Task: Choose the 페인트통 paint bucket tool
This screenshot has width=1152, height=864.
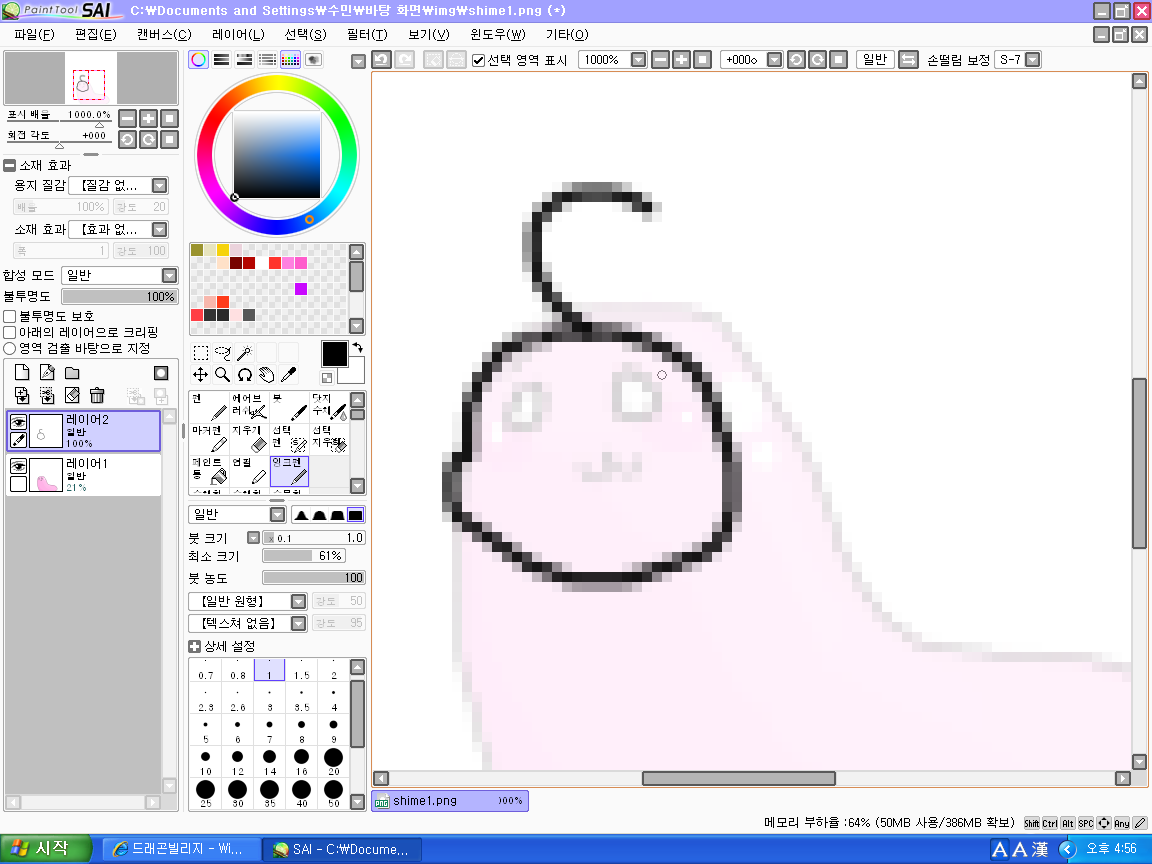Action: 209,471
